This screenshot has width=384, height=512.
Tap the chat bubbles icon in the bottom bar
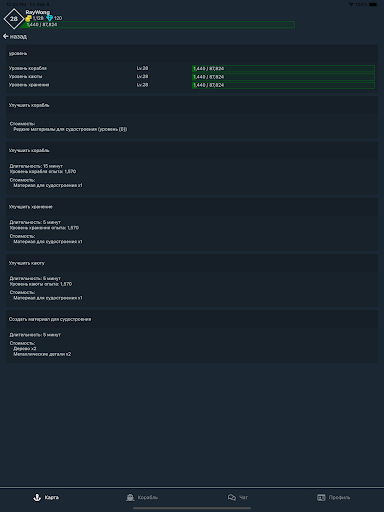coord(232,497)
